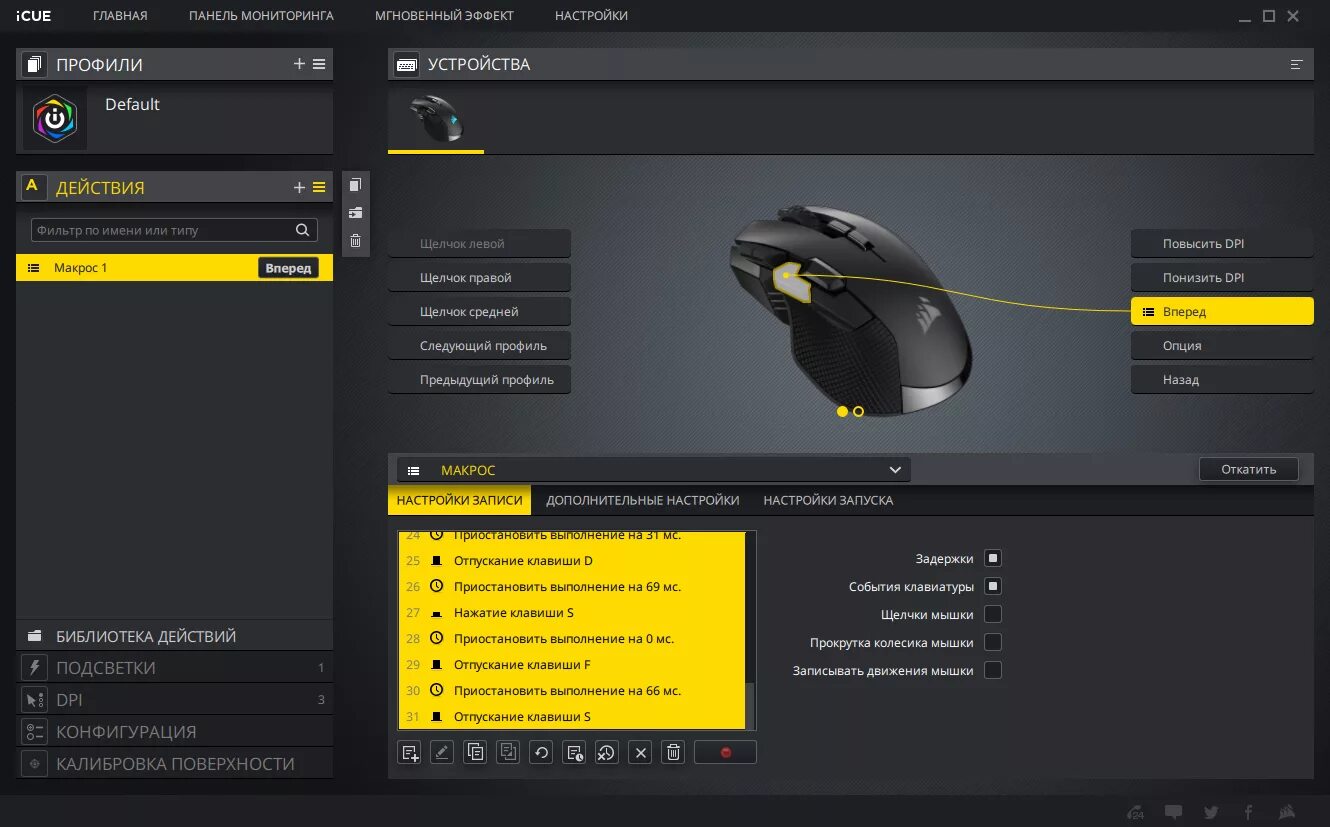This screenshot has height=827, width=1330.
Task: Switch to Настройки записи tab
Action: [460, 500]
